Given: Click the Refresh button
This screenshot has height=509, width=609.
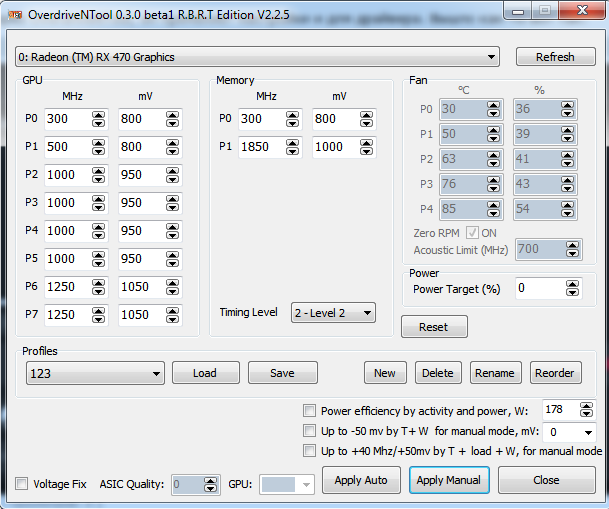Looking at the screenshot, I should coord(555,57).
